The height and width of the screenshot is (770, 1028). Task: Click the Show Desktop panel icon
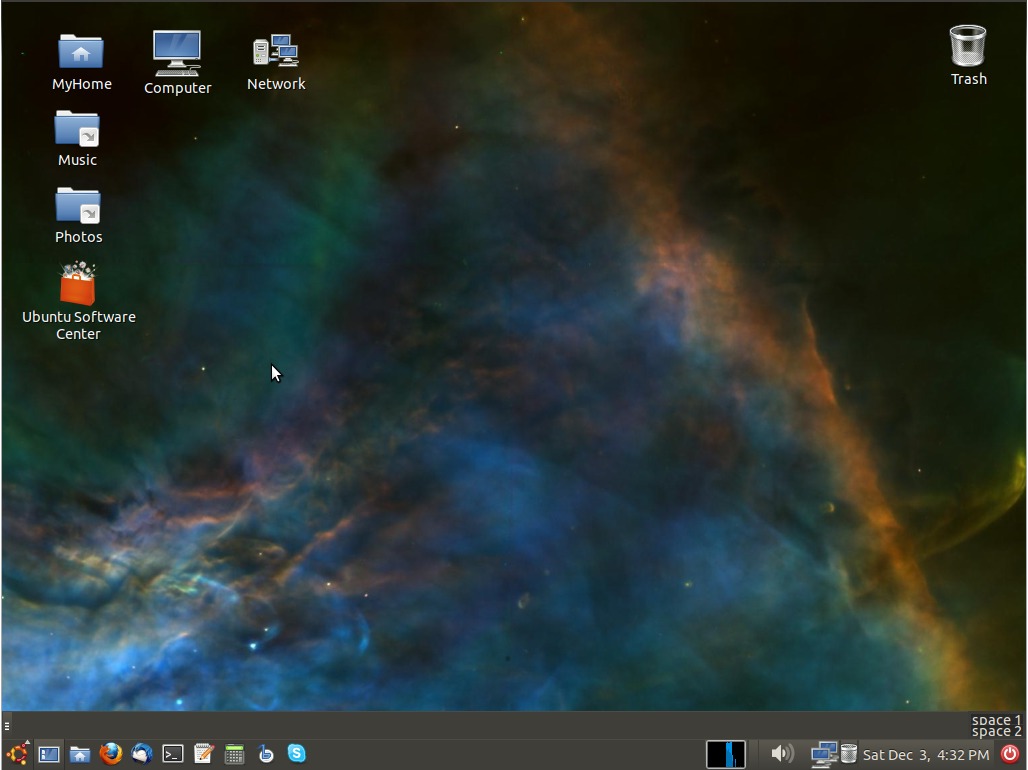point(49,754)
